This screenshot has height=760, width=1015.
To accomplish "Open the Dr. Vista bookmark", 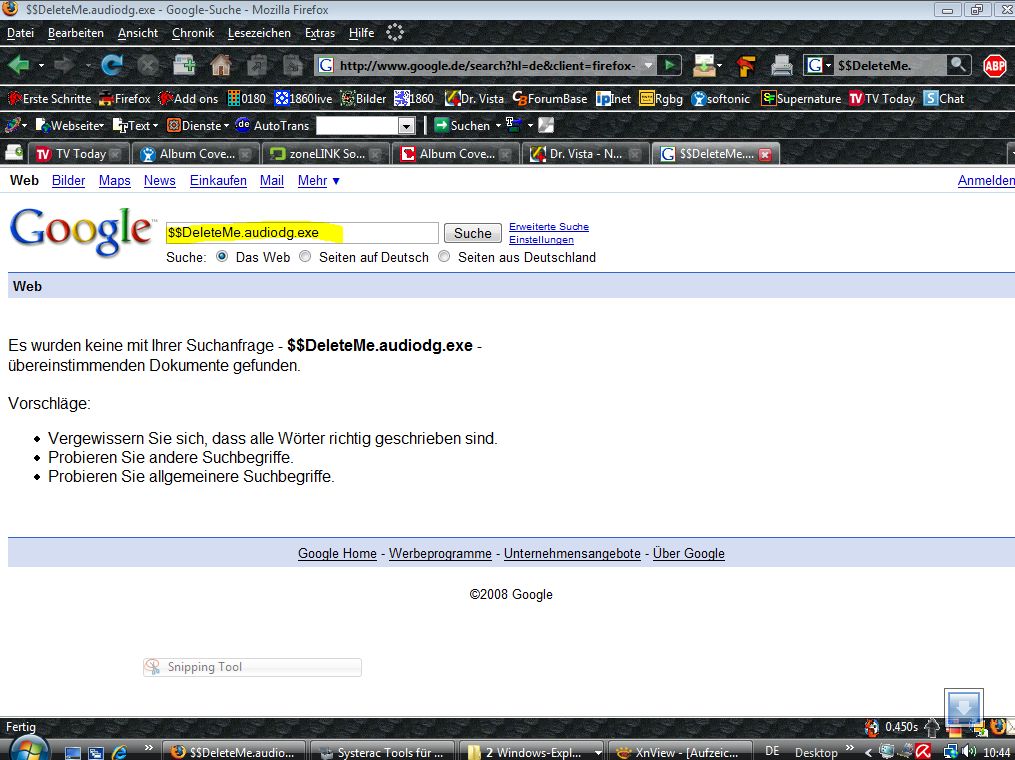I will coord(474,98).
